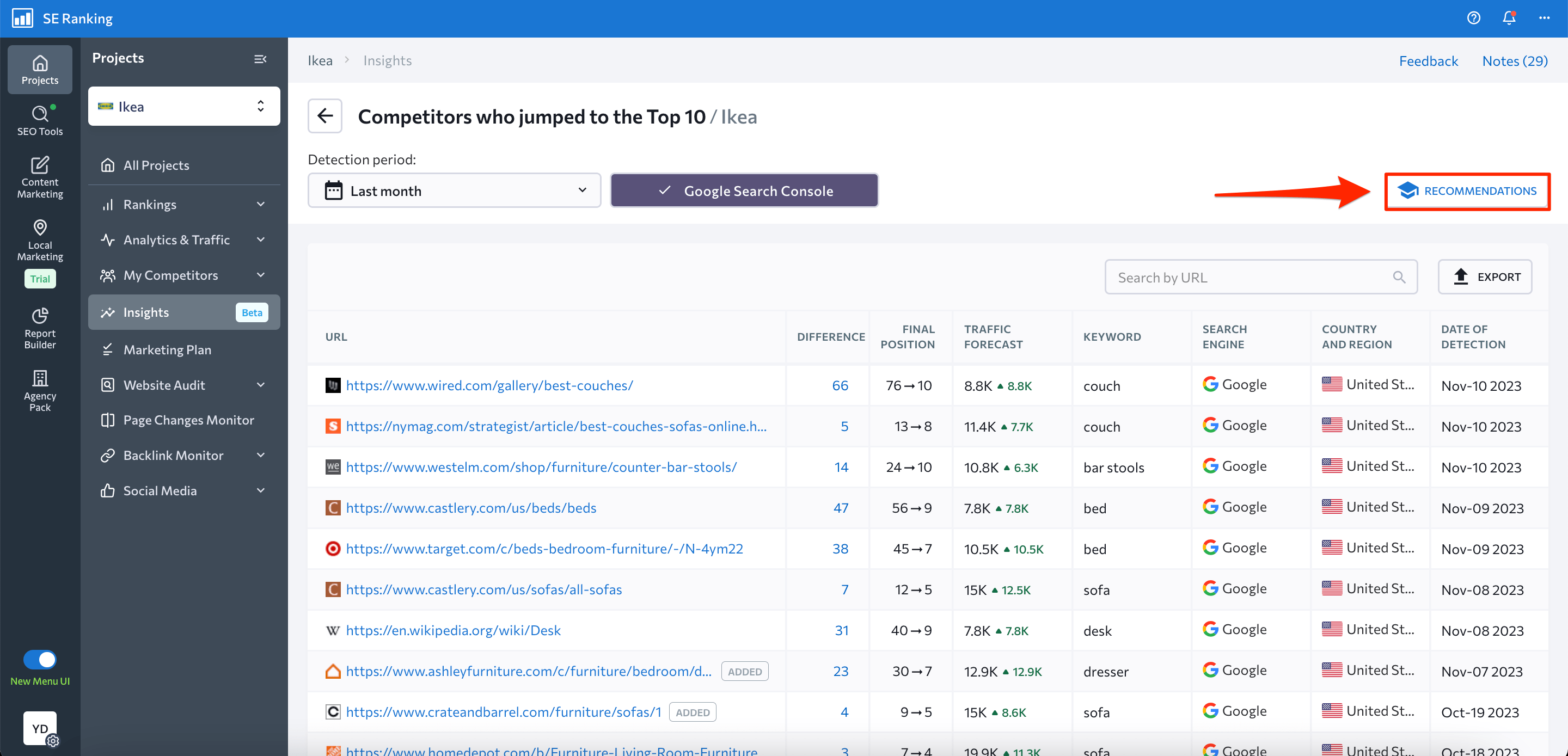Open the three-dots more menu in header
This screenshot has width=1568, height=756.
coord(1544,19)
